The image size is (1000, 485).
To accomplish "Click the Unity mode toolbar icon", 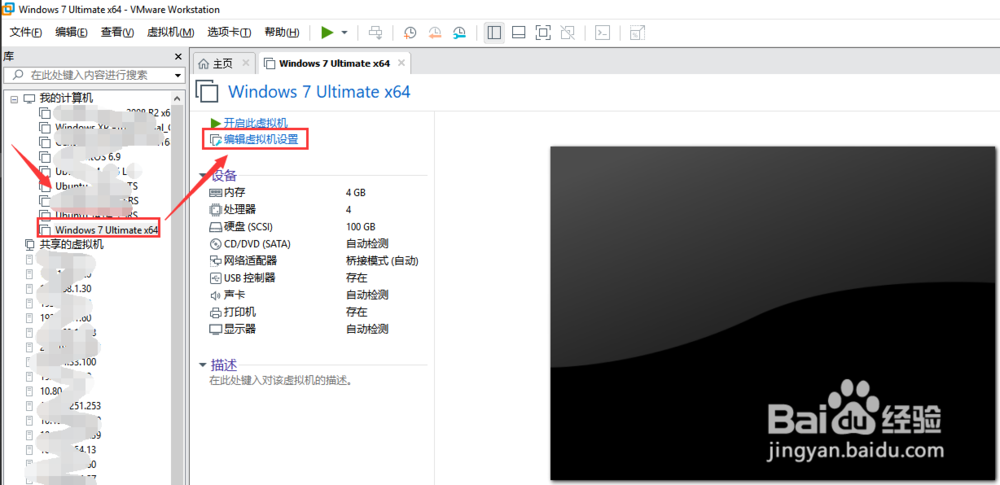I will click(x=567, y=33).
